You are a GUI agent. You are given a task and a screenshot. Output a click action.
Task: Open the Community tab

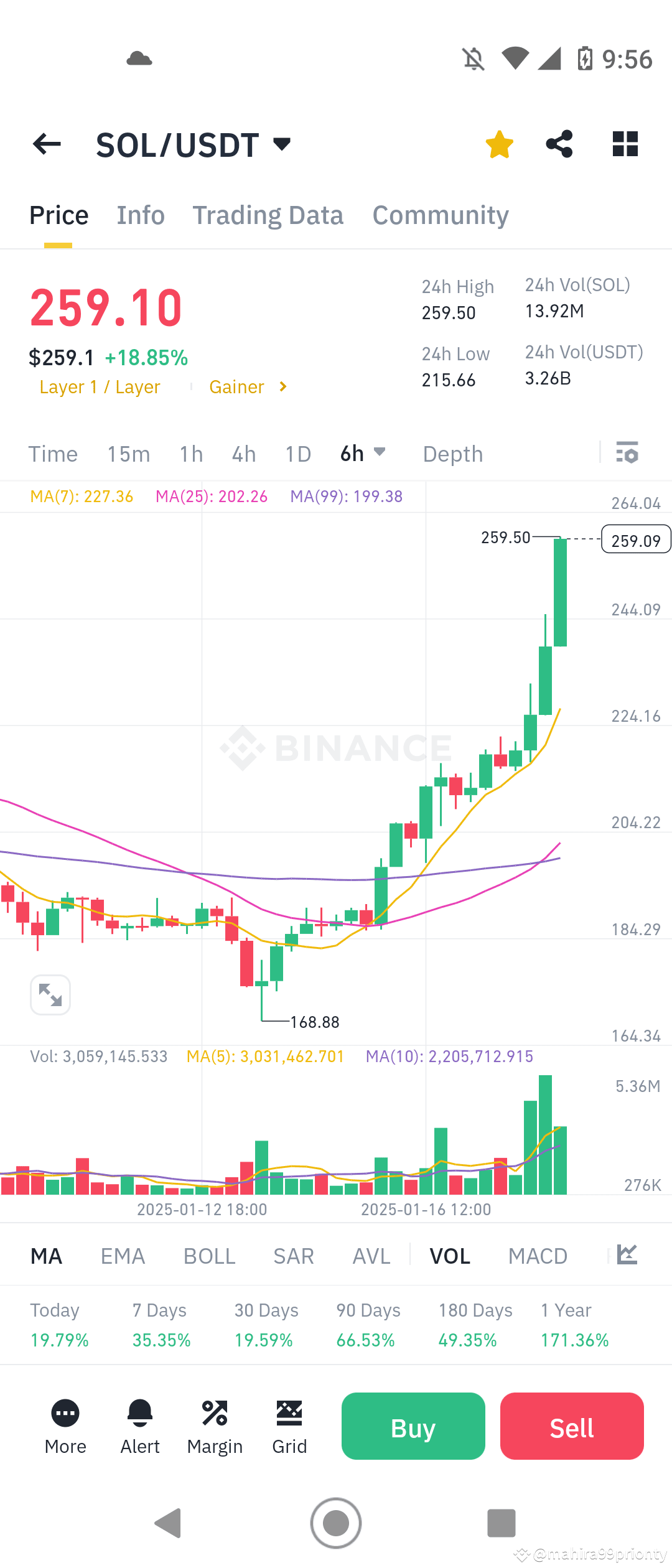[440, 214]
